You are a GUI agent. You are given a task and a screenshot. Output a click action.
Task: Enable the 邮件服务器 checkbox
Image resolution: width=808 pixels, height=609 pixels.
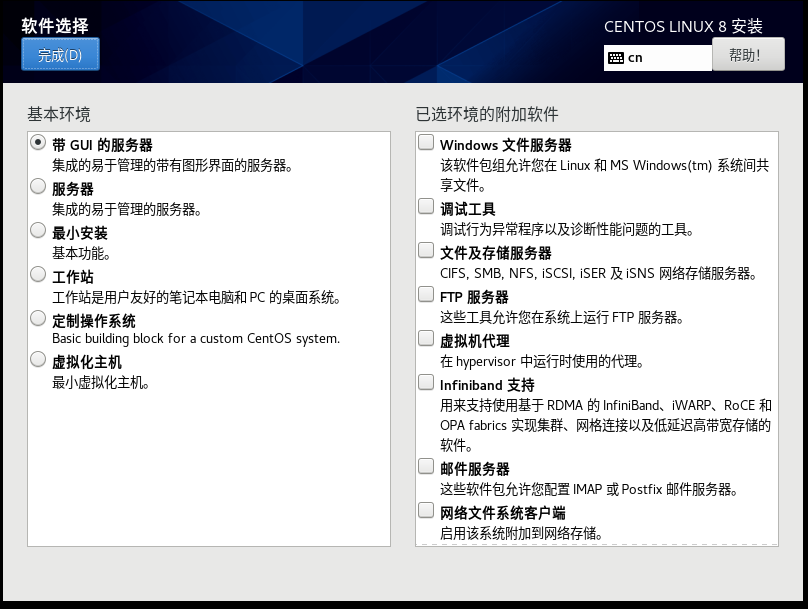[x=426, y=466]
